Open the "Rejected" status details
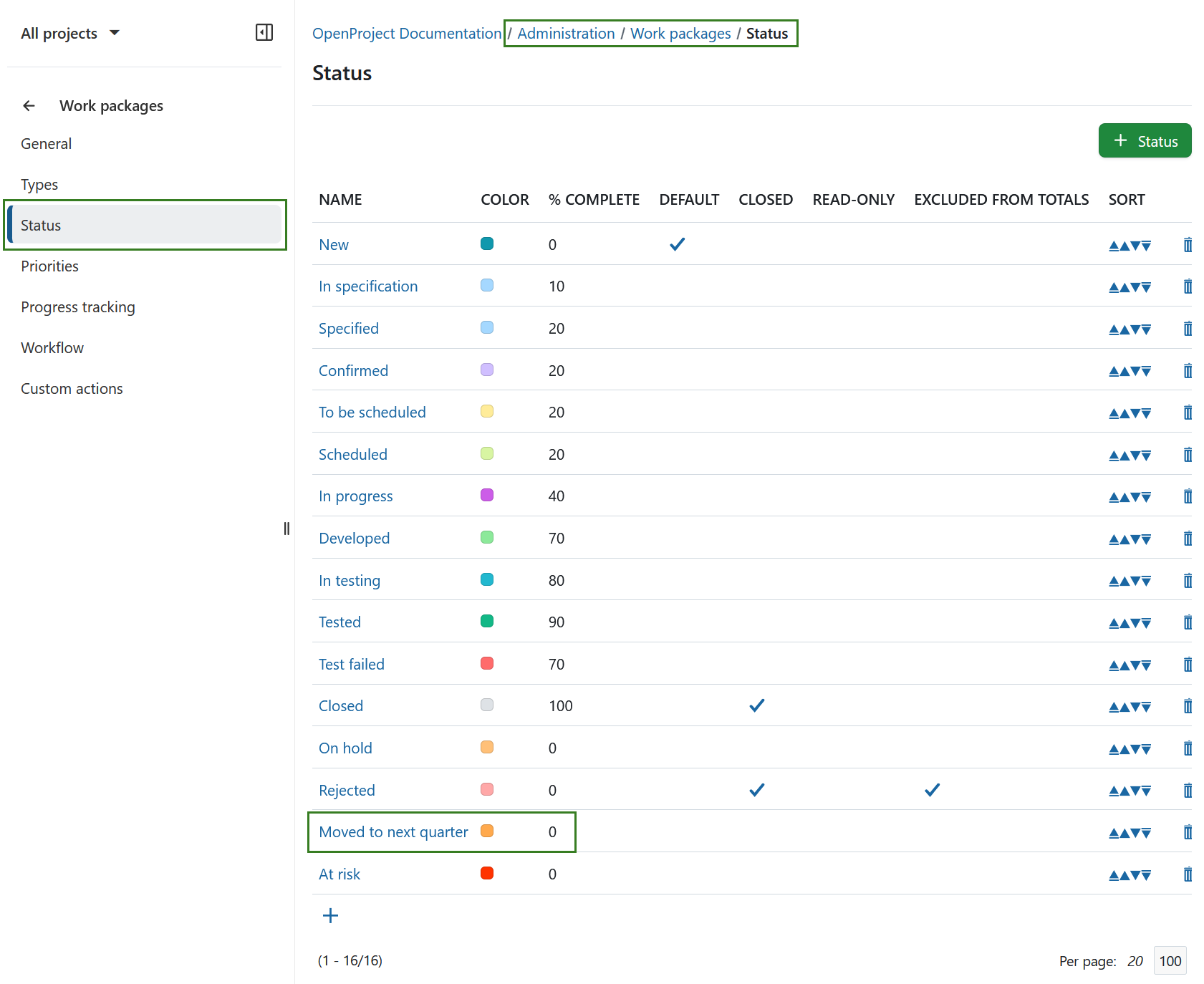The width and height of the screenshot is (1204, 984). [x=347, y=790]
